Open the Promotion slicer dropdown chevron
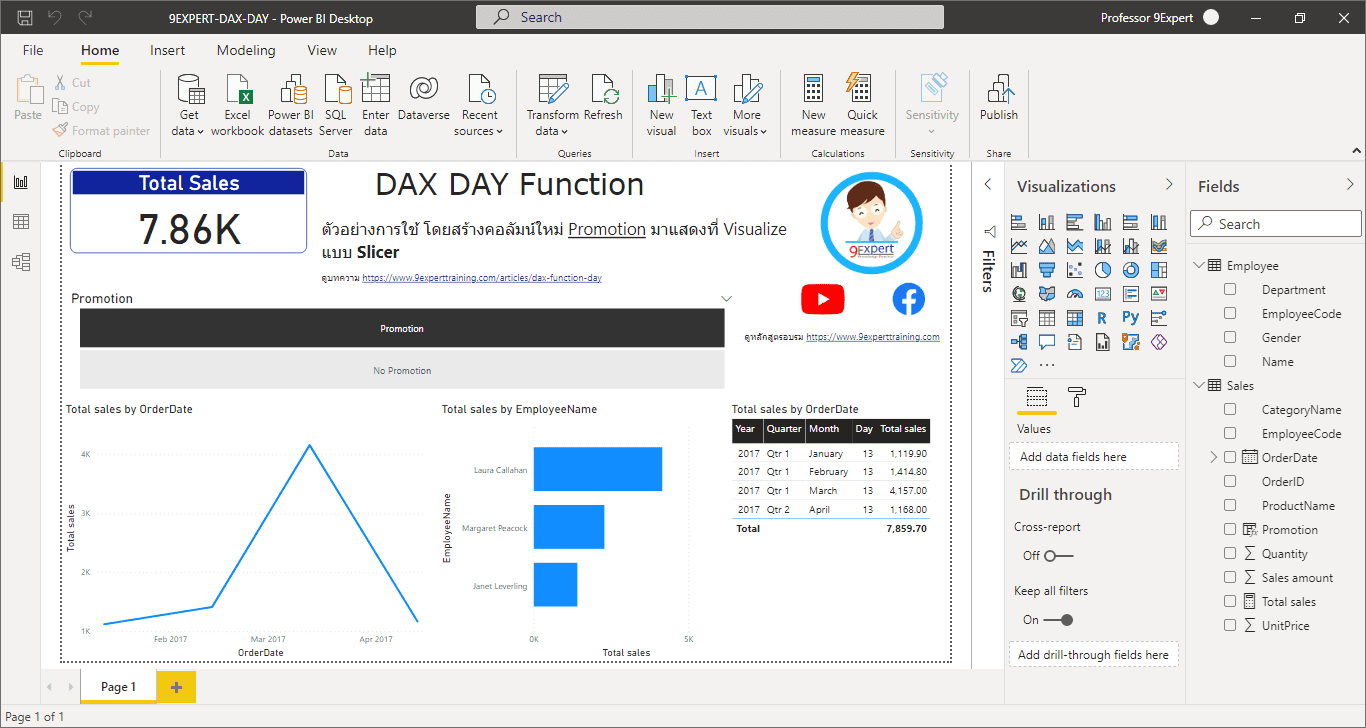This screenshot has height=728, width=1366. coord(727,298)
